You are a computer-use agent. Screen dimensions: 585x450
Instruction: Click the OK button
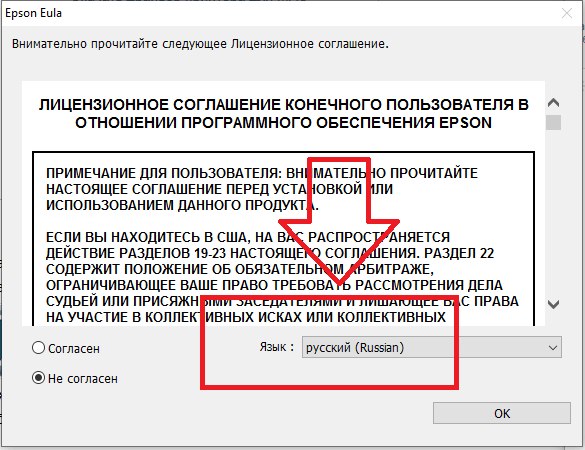(x=502, y=413)
